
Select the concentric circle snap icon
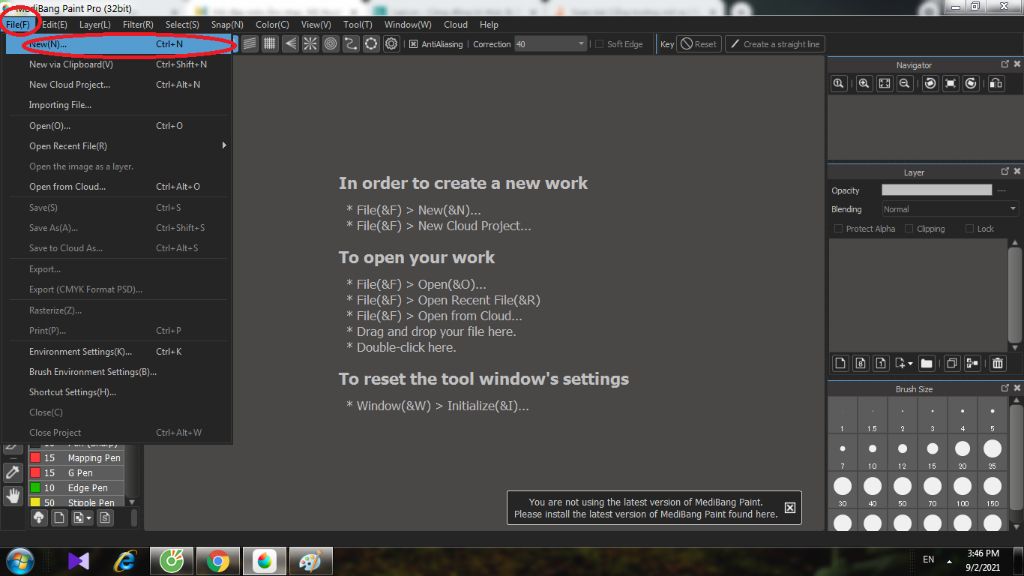330,44
